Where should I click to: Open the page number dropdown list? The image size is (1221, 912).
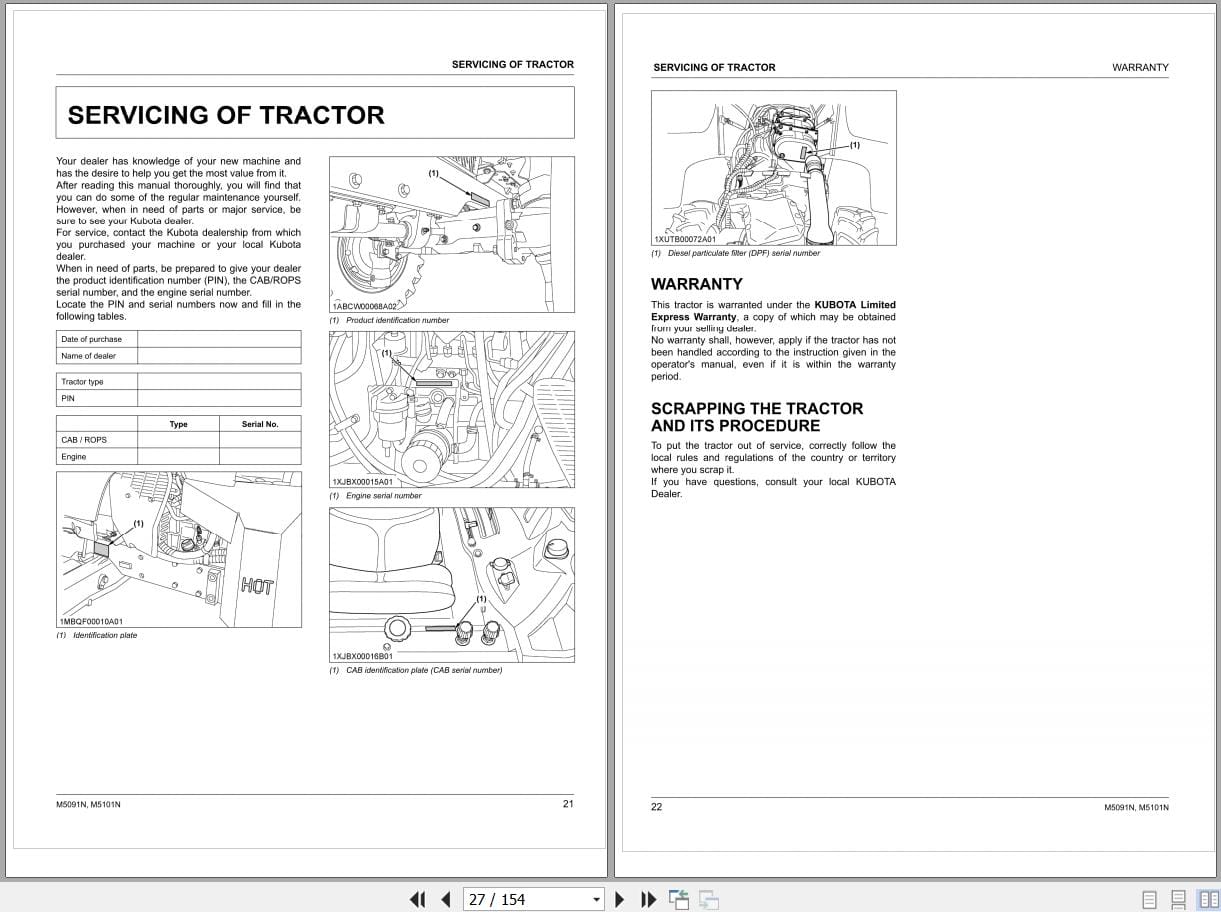point(596,899)
